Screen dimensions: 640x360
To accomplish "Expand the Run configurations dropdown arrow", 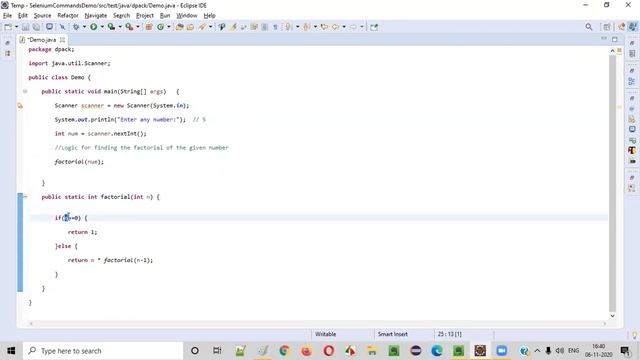I will (102, 27).
